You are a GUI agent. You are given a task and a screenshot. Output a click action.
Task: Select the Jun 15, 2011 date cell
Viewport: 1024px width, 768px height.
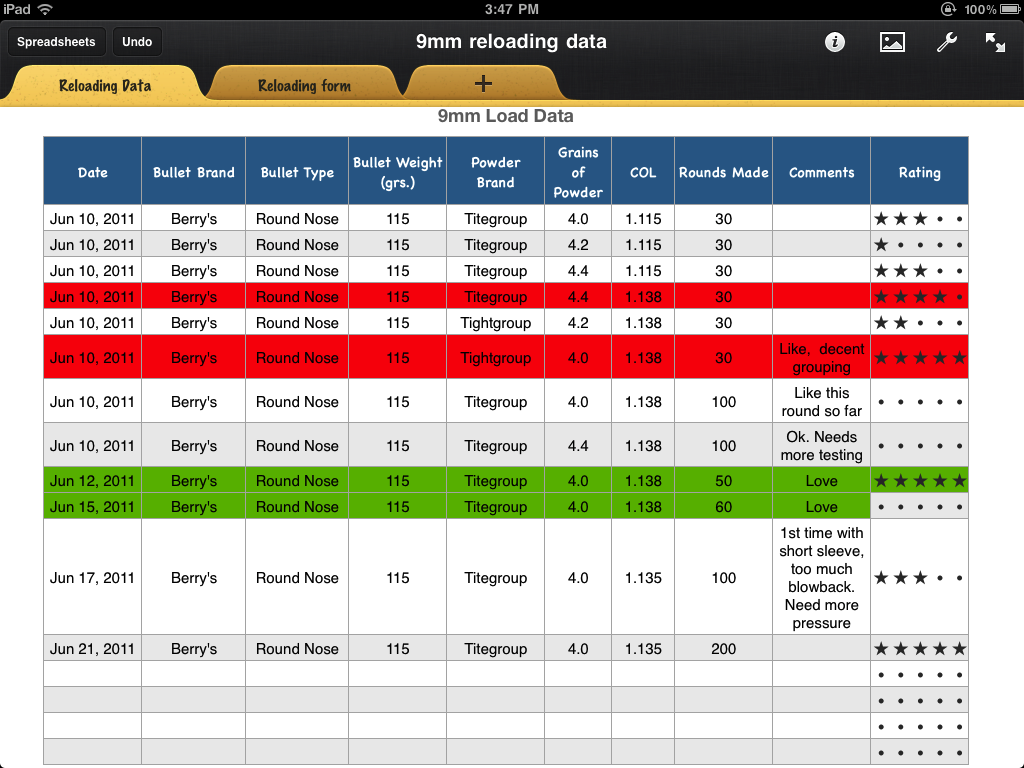click(93, 507)
